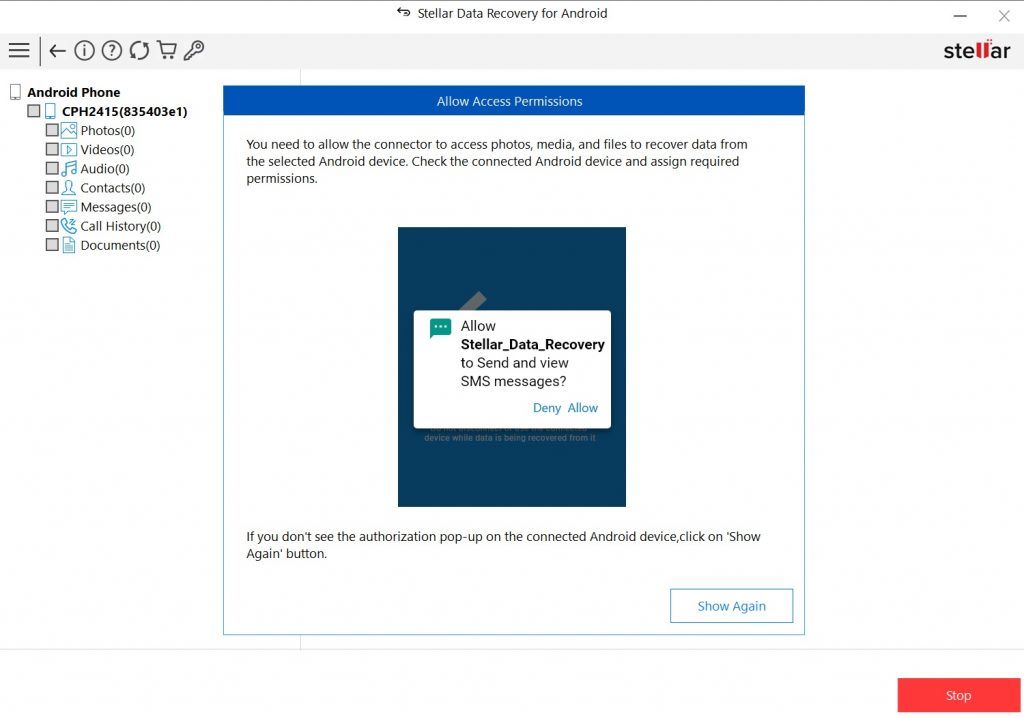This screenshot has height=717, width=1024.
Task: Click the app title bar icon
Action: (404, 12)
